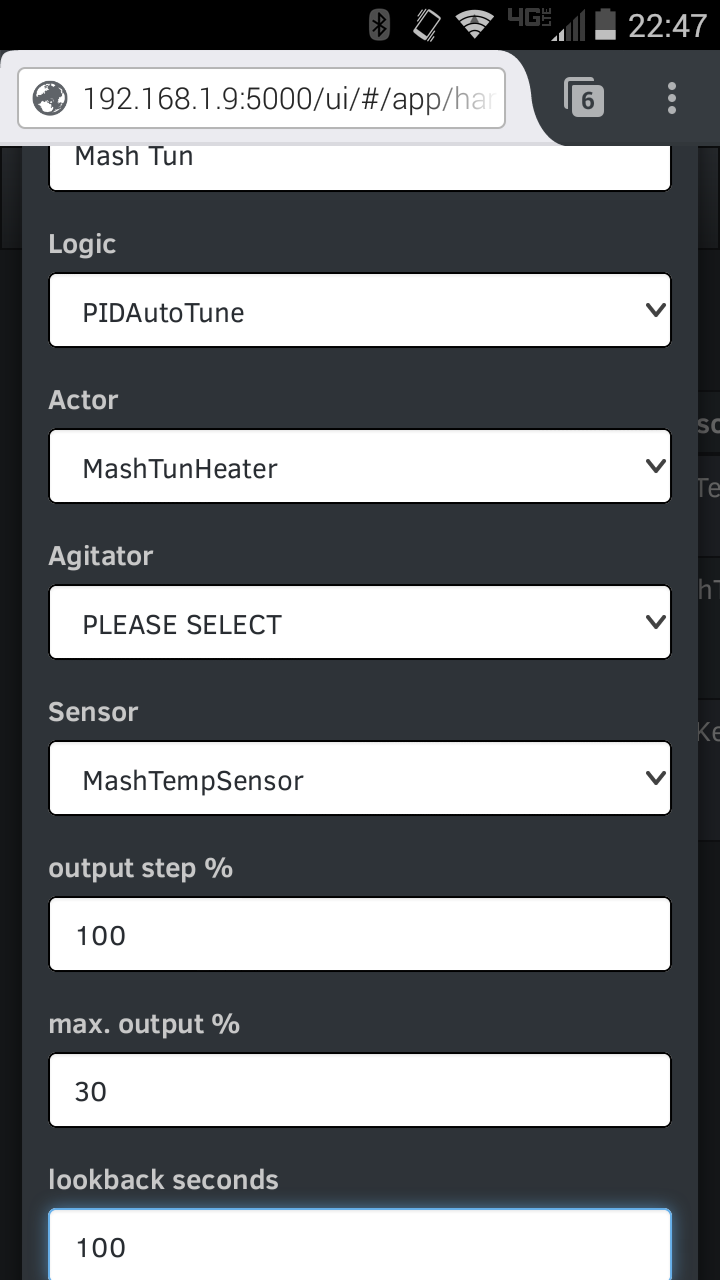
Task: Tap the screen rotation status icon
Action: pos(427,24)
